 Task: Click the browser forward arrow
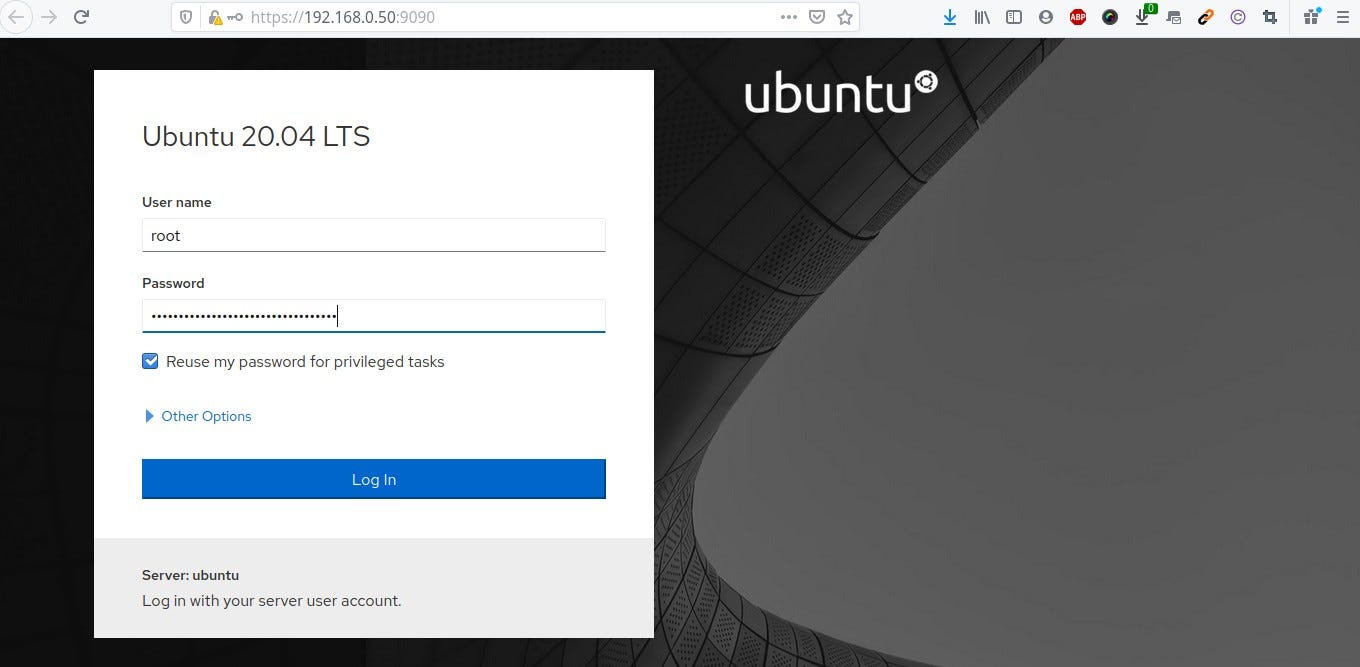tap(49, 16)
